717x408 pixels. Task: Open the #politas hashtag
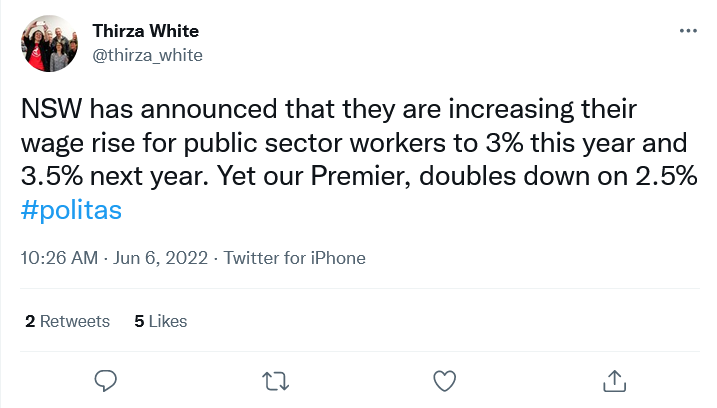(x=71, y=211)
